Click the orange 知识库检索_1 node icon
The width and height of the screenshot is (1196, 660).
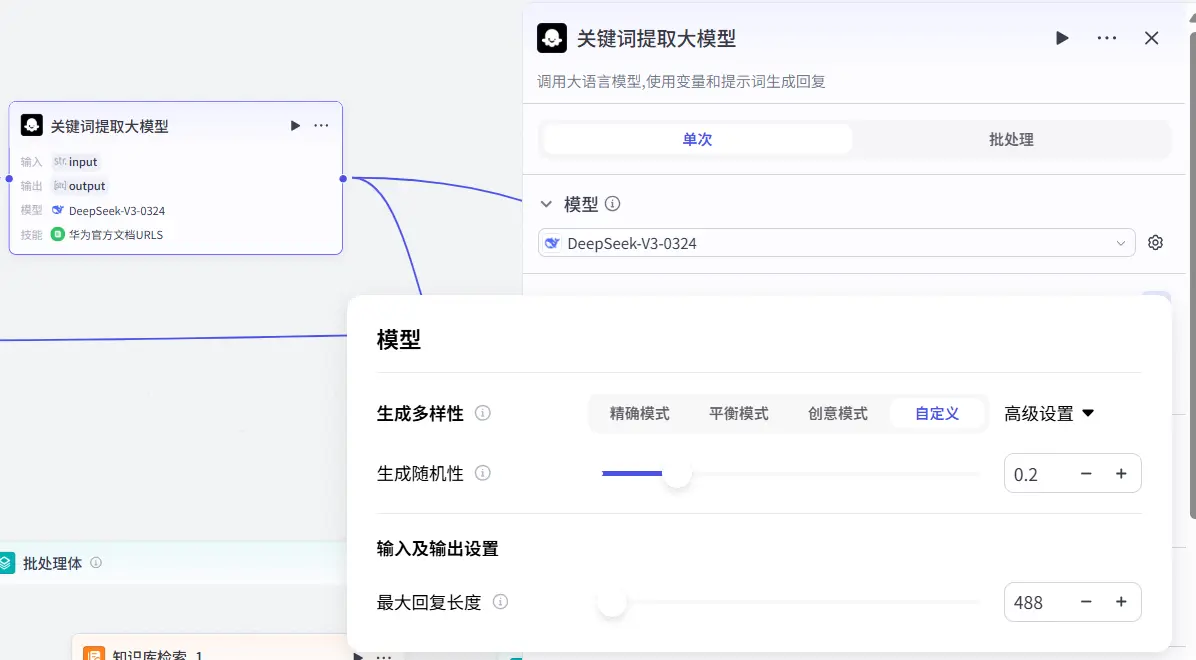click(94, 654)
